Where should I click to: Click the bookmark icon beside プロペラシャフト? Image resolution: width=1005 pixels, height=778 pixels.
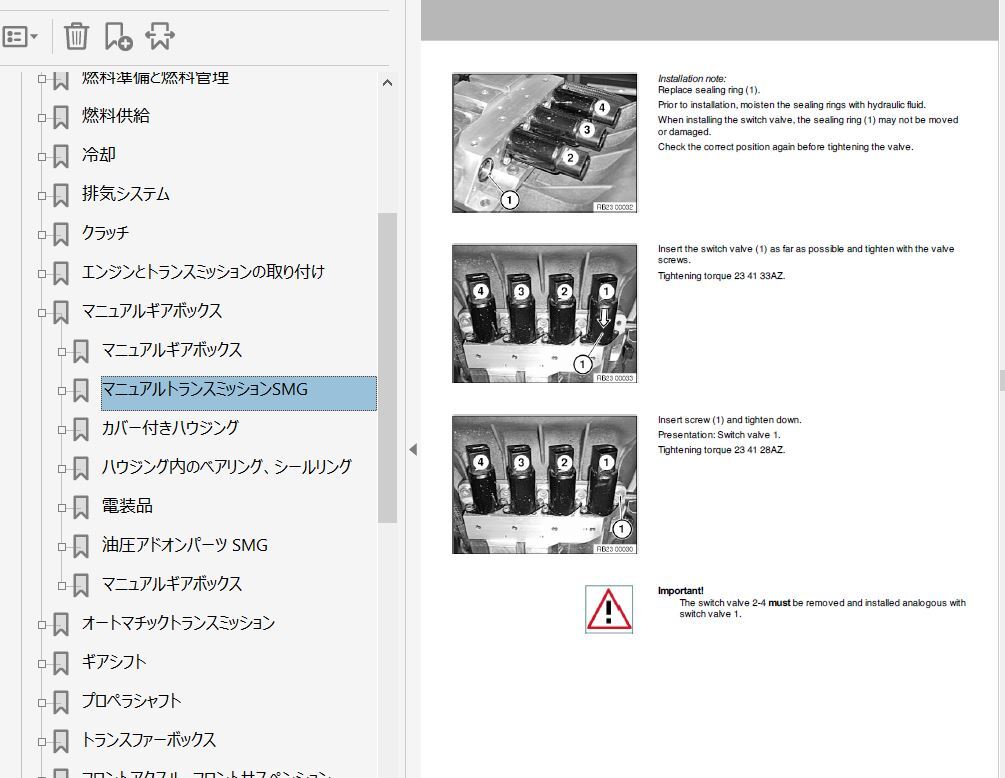click(60, 703)
